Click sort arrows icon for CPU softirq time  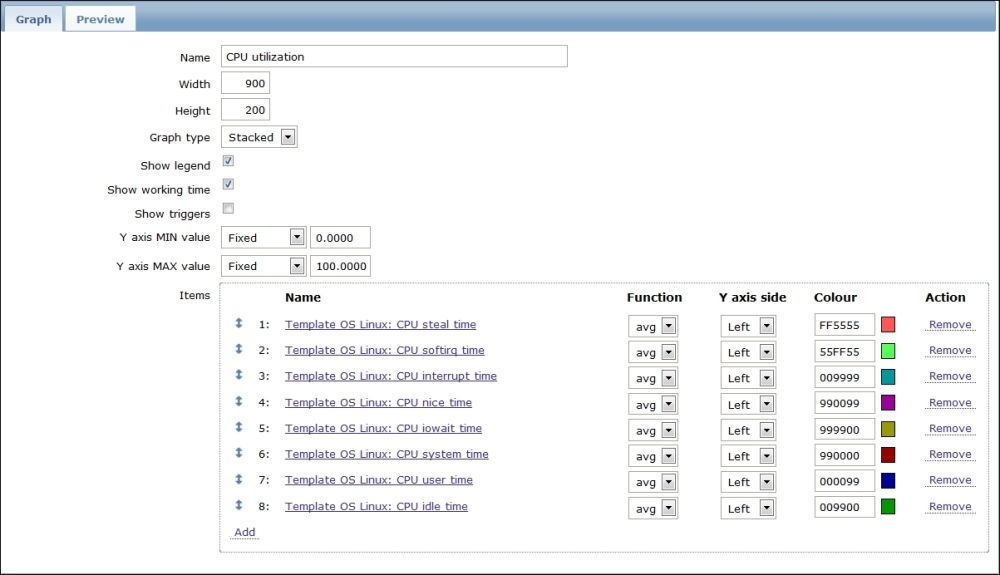(239, 349)
